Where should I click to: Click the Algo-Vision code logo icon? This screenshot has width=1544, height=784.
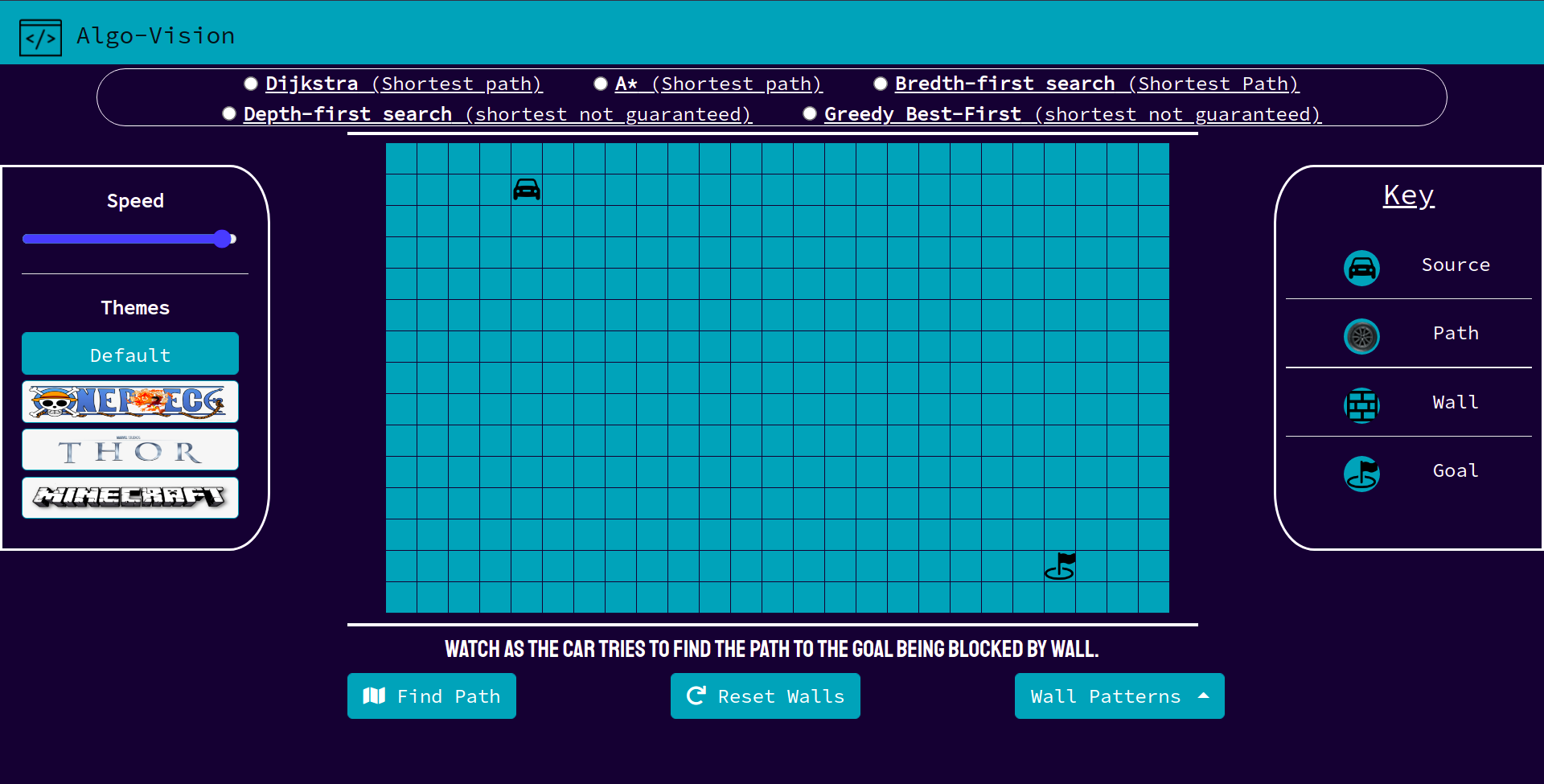(40, 38)
